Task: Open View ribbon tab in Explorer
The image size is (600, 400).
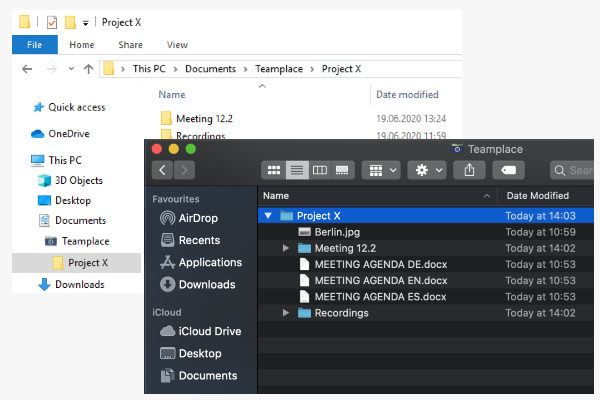Action: pos(177,45)
